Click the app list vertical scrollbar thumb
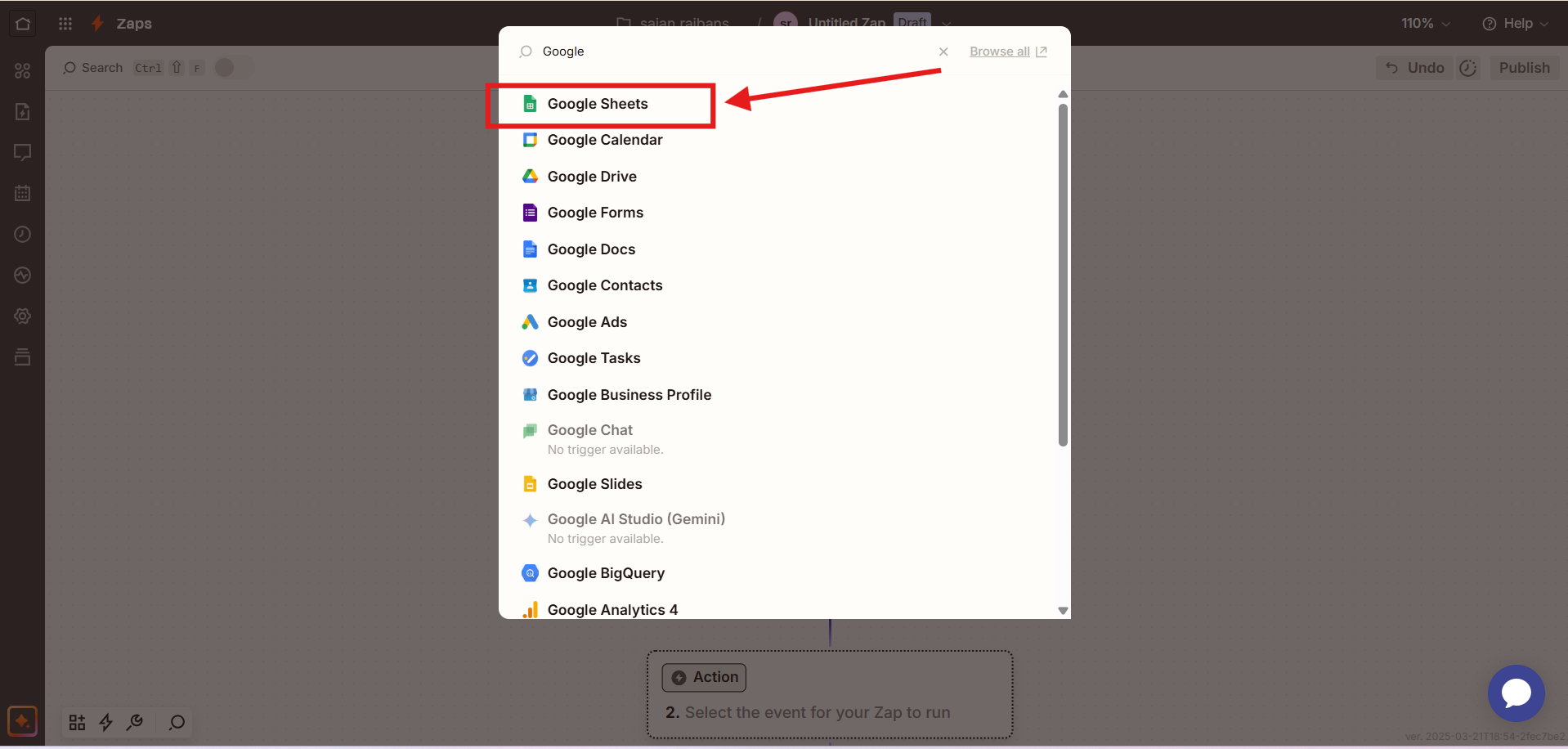 tap(1063, 275)
